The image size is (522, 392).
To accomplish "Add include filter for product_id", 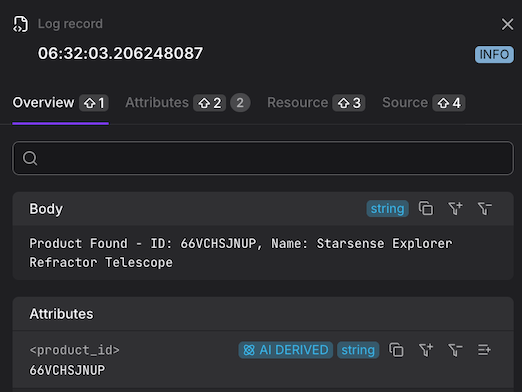I will [x=426, y=350].
